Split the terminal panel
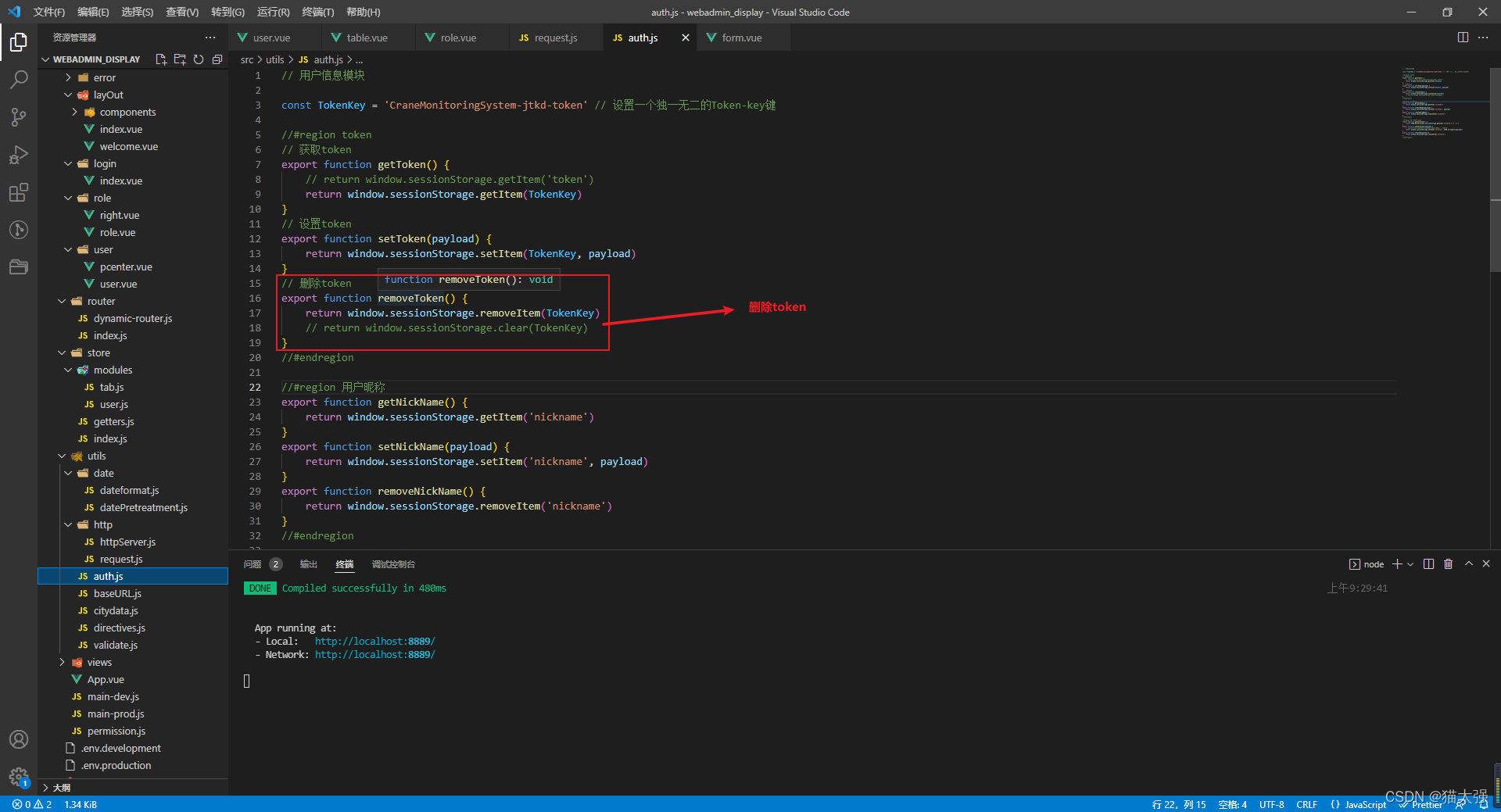Image resolution: width=1501 pixels, height=812 pixels. pos(1429,564)
